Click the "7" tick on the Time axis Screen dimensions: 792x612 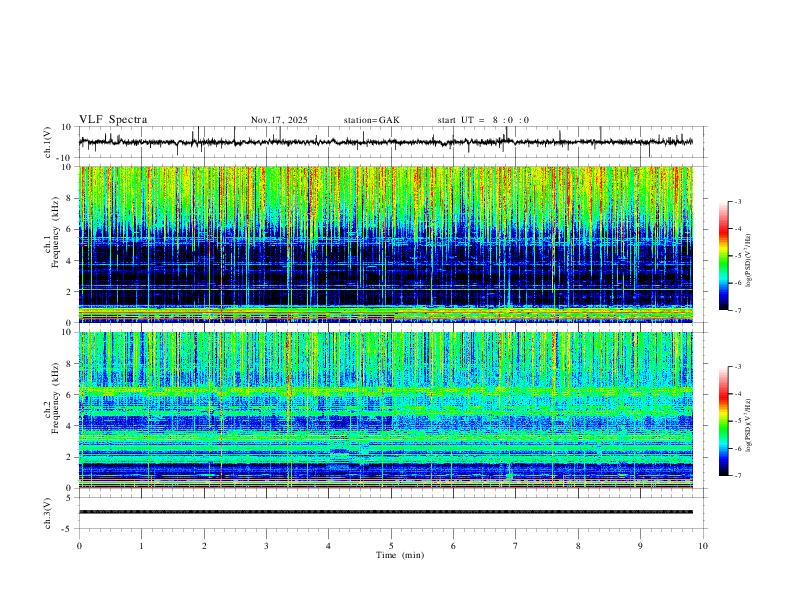click(515, 546)
